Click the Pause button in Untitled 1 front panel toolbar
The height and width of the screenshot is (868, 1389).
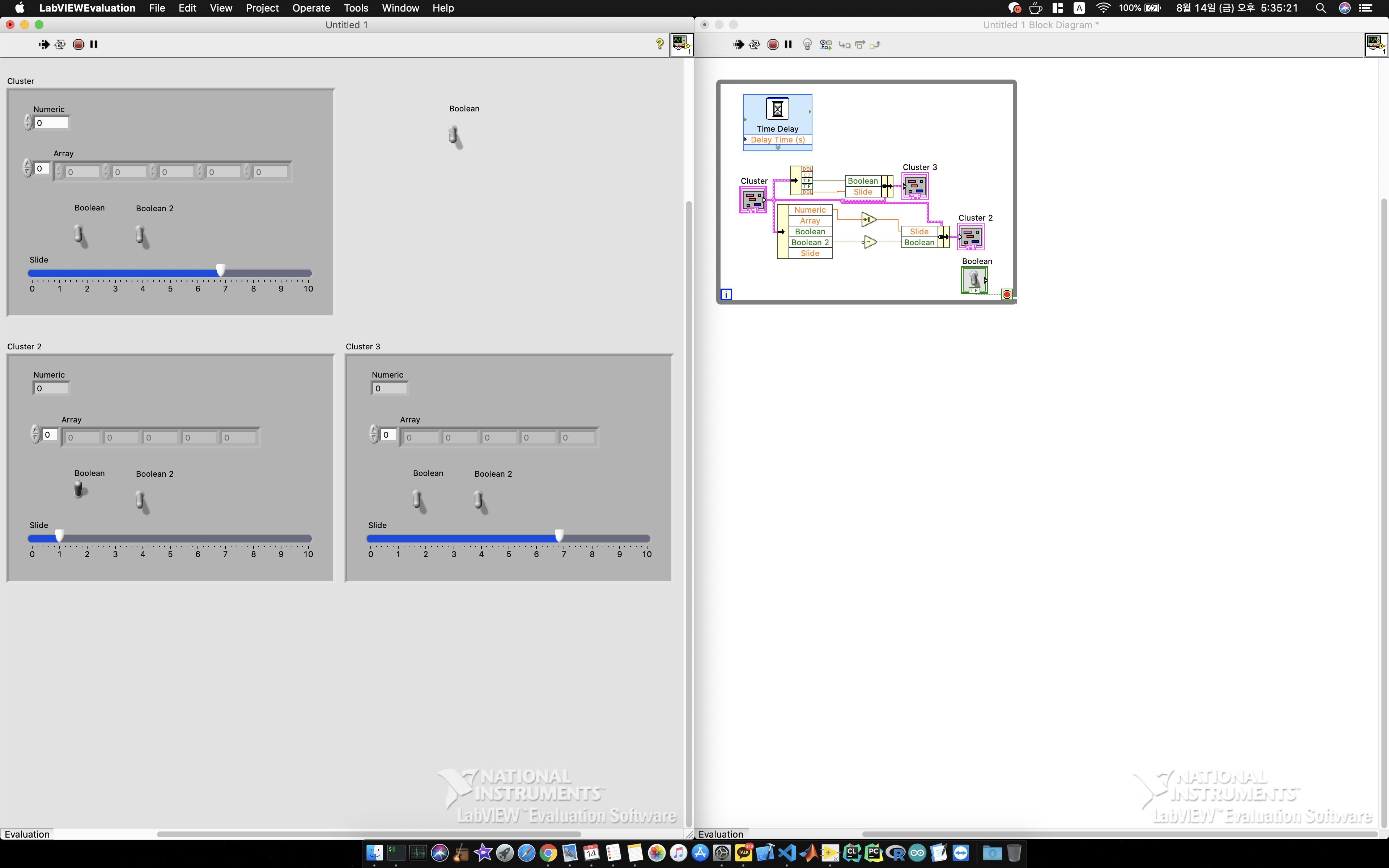point(94,44)
